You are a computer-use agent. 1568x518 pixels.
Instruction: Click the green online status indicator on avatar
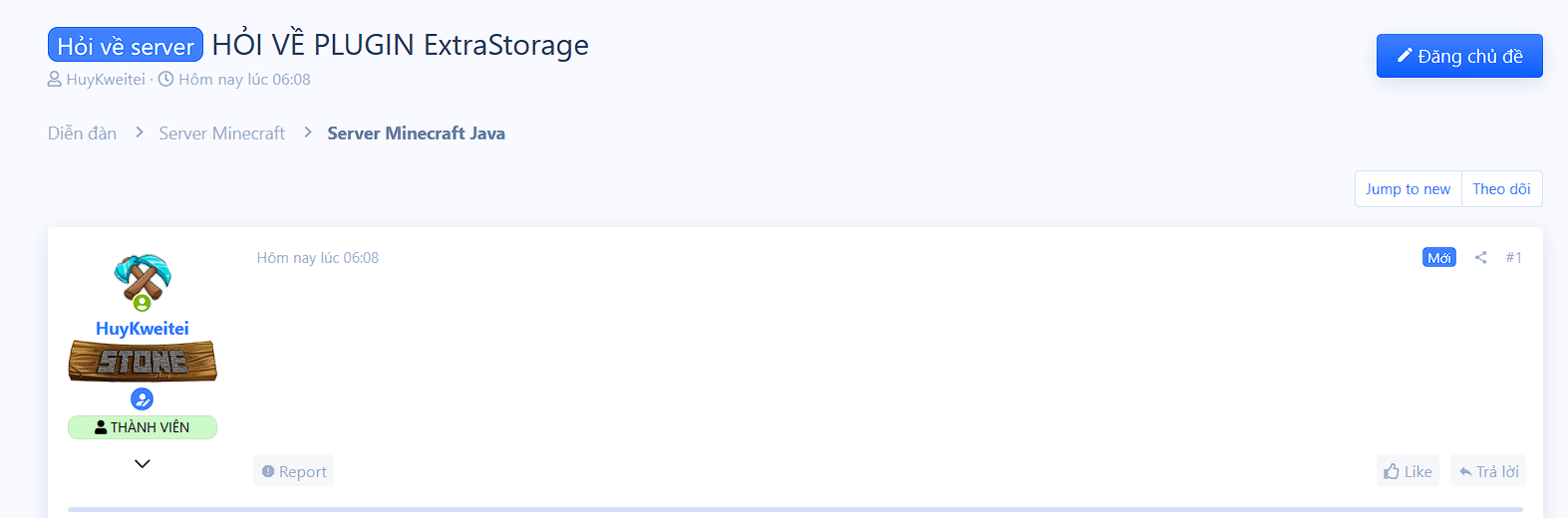click(x=143, y=303)
